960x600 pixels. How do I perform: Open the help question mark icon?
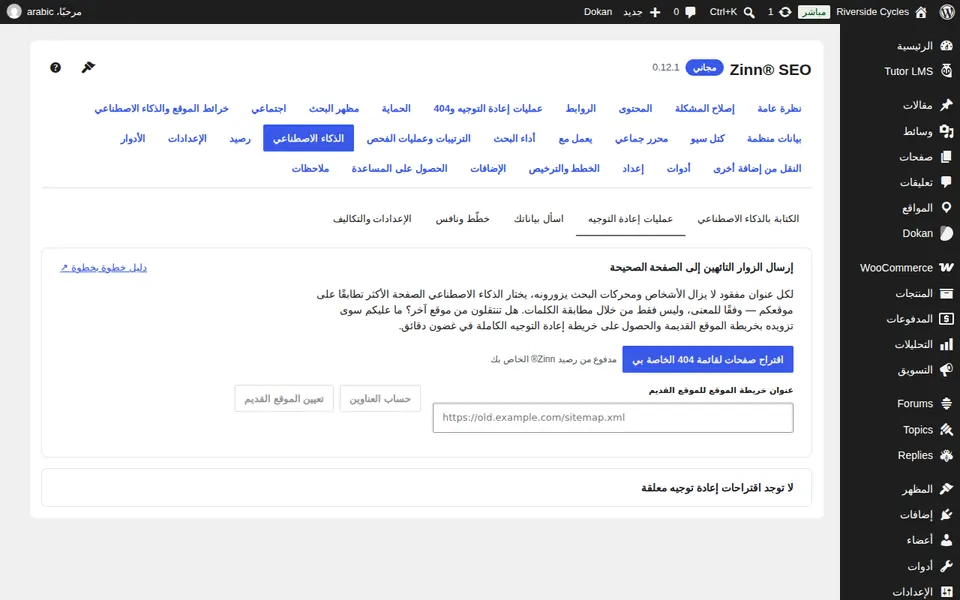point(55,67)
